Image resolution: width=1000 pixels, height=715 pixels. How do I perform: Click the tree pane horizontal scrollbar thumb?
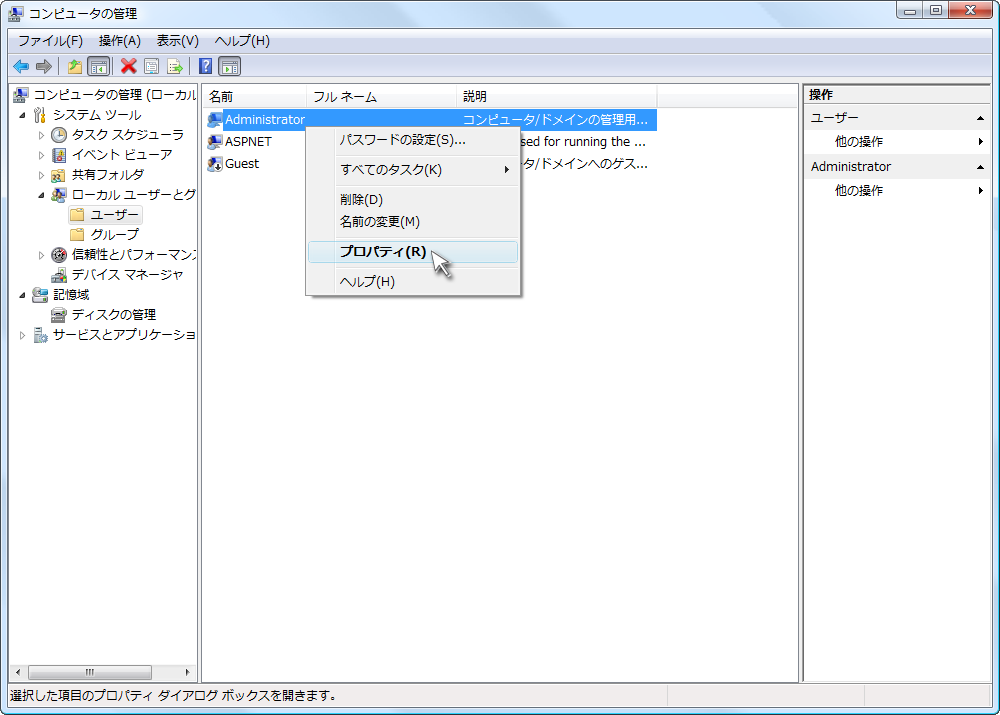[90, 673]
